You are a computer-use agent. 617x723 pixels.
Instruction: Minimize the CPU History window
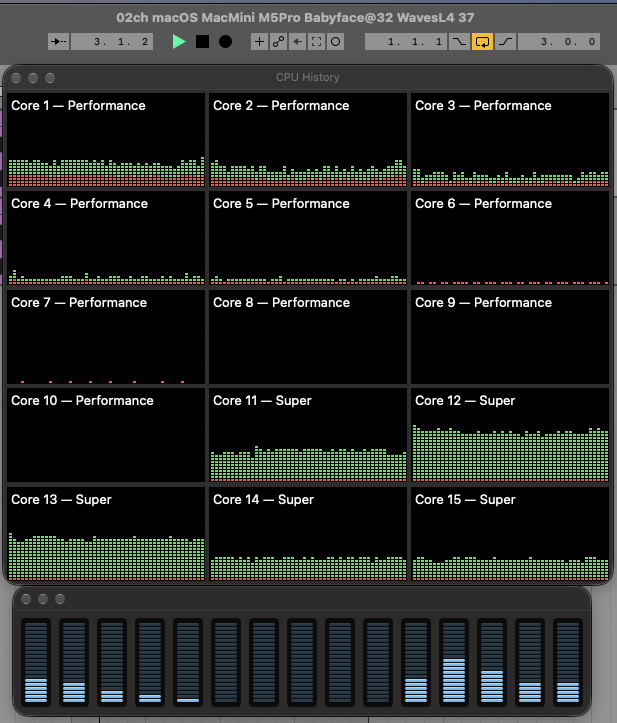tap(33, 78)
